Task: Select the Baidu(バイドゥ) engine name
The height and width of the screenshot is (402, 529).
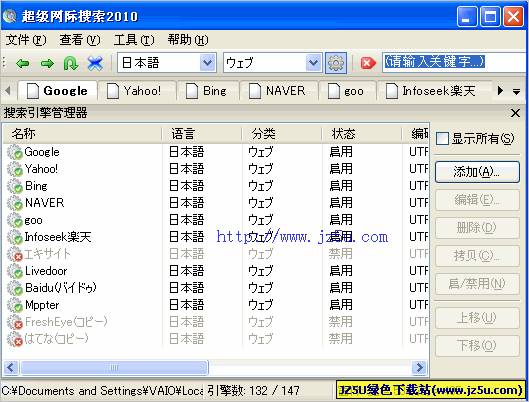Action: tap(61, 288)
